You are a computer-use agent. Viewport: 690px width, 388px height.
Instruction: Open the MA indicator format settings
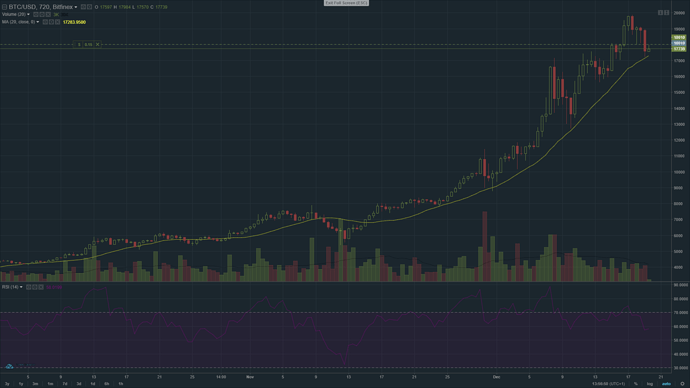click(51, 22)
